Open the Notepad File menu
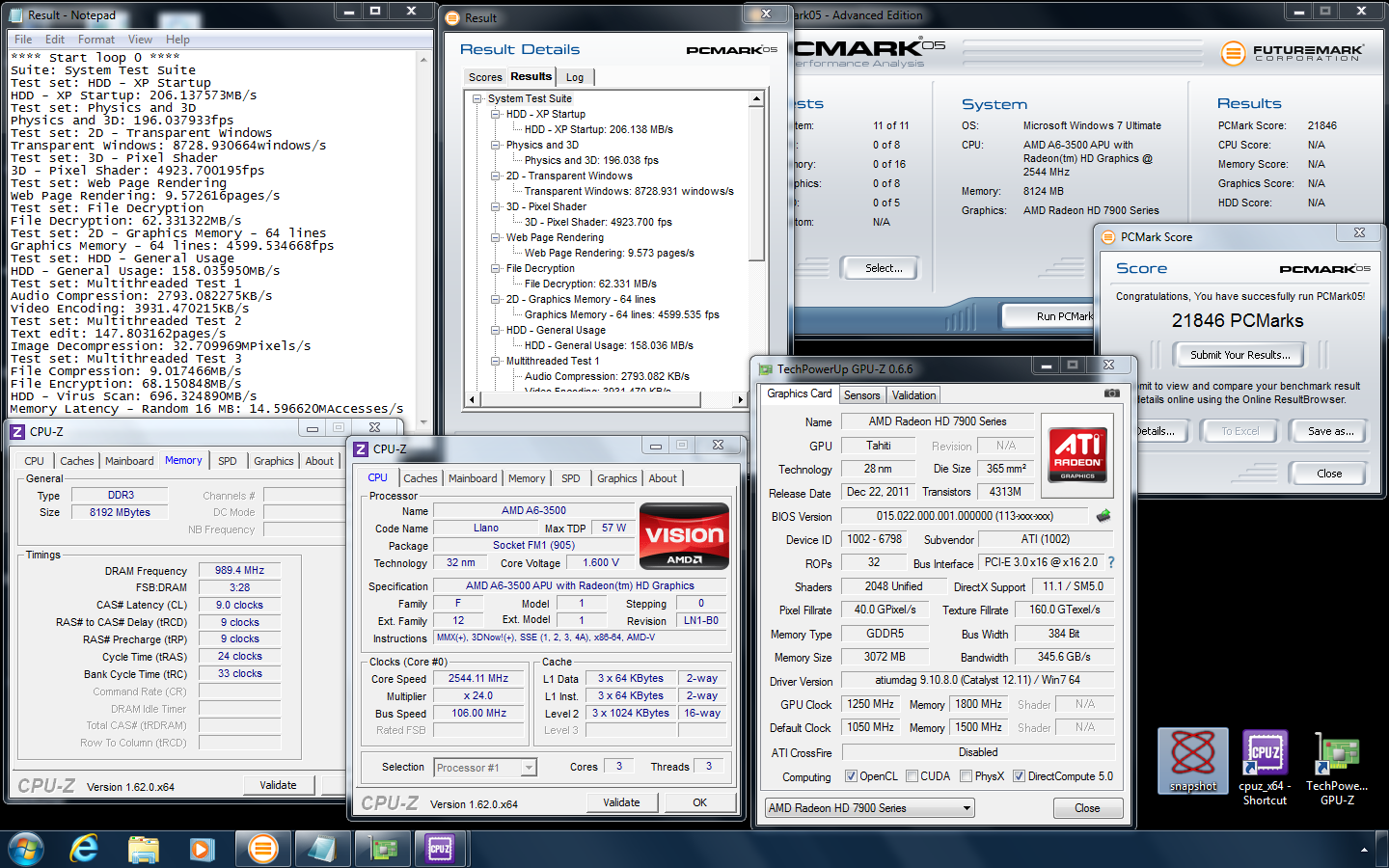This screenshot has height=868, width=1389. click(23, 40)
